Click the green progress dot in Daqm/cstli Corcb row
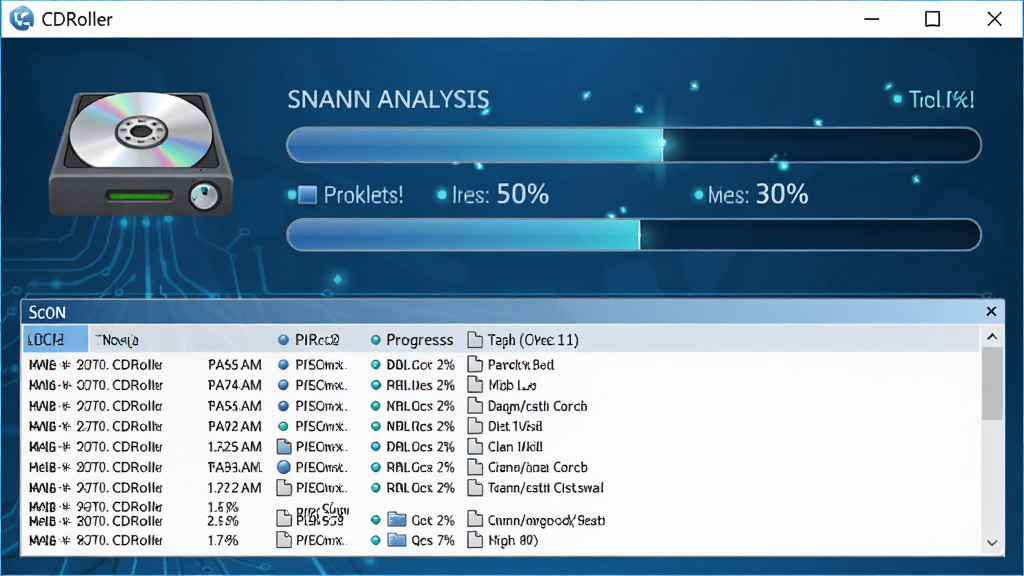 coord(376,406)
